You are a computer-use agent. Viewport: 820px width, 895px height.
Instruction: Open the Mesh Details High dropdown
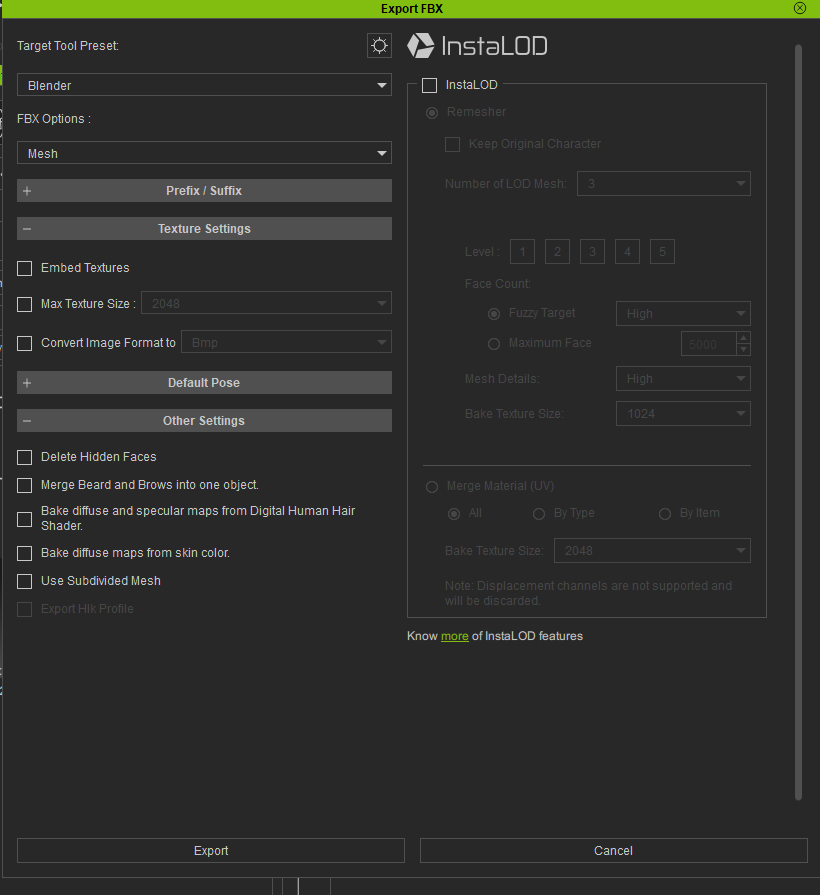click(683, 378)
